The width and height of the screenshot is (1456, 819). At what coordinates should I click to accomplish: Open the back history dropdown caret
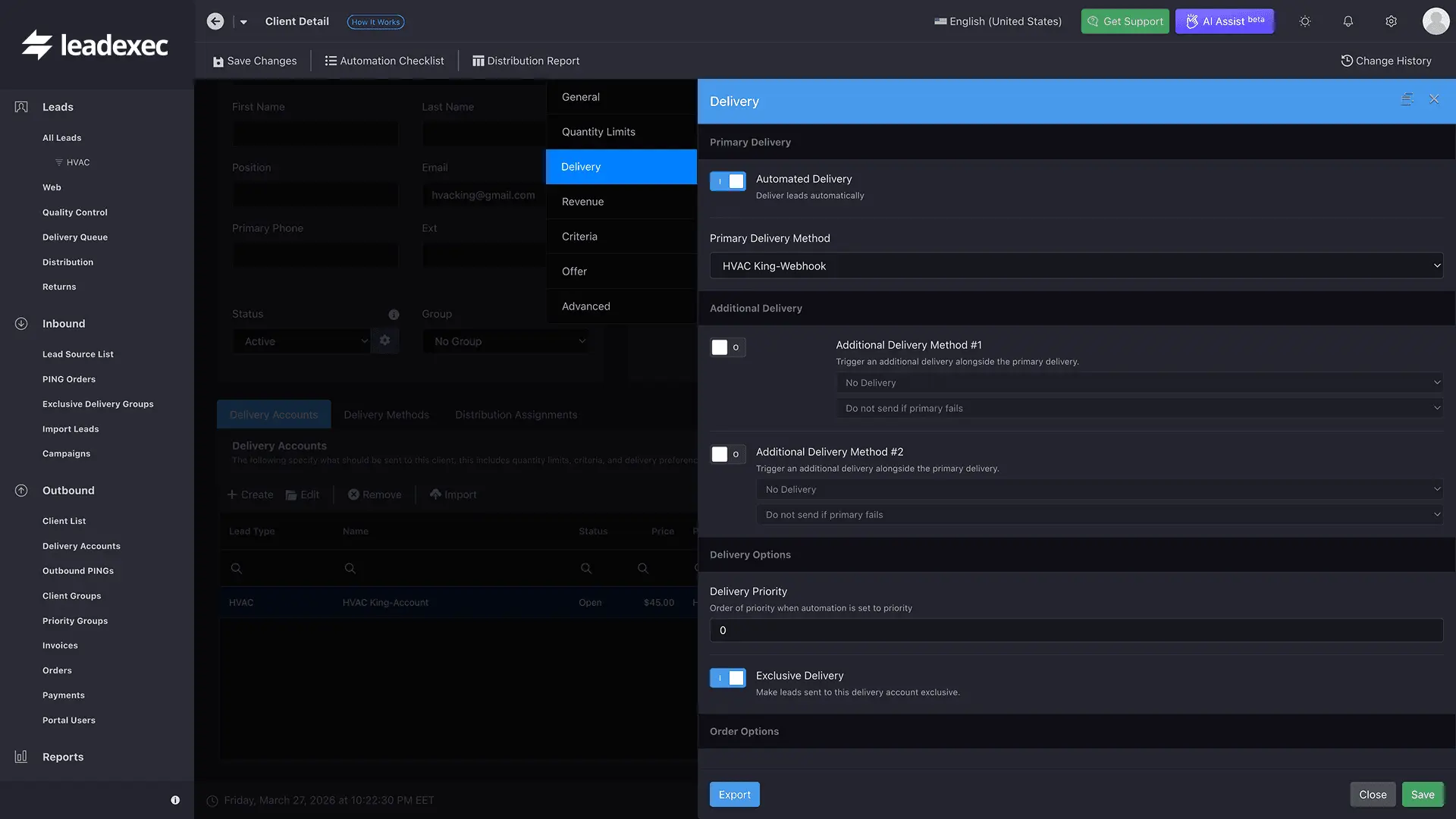tap(243, 22)
